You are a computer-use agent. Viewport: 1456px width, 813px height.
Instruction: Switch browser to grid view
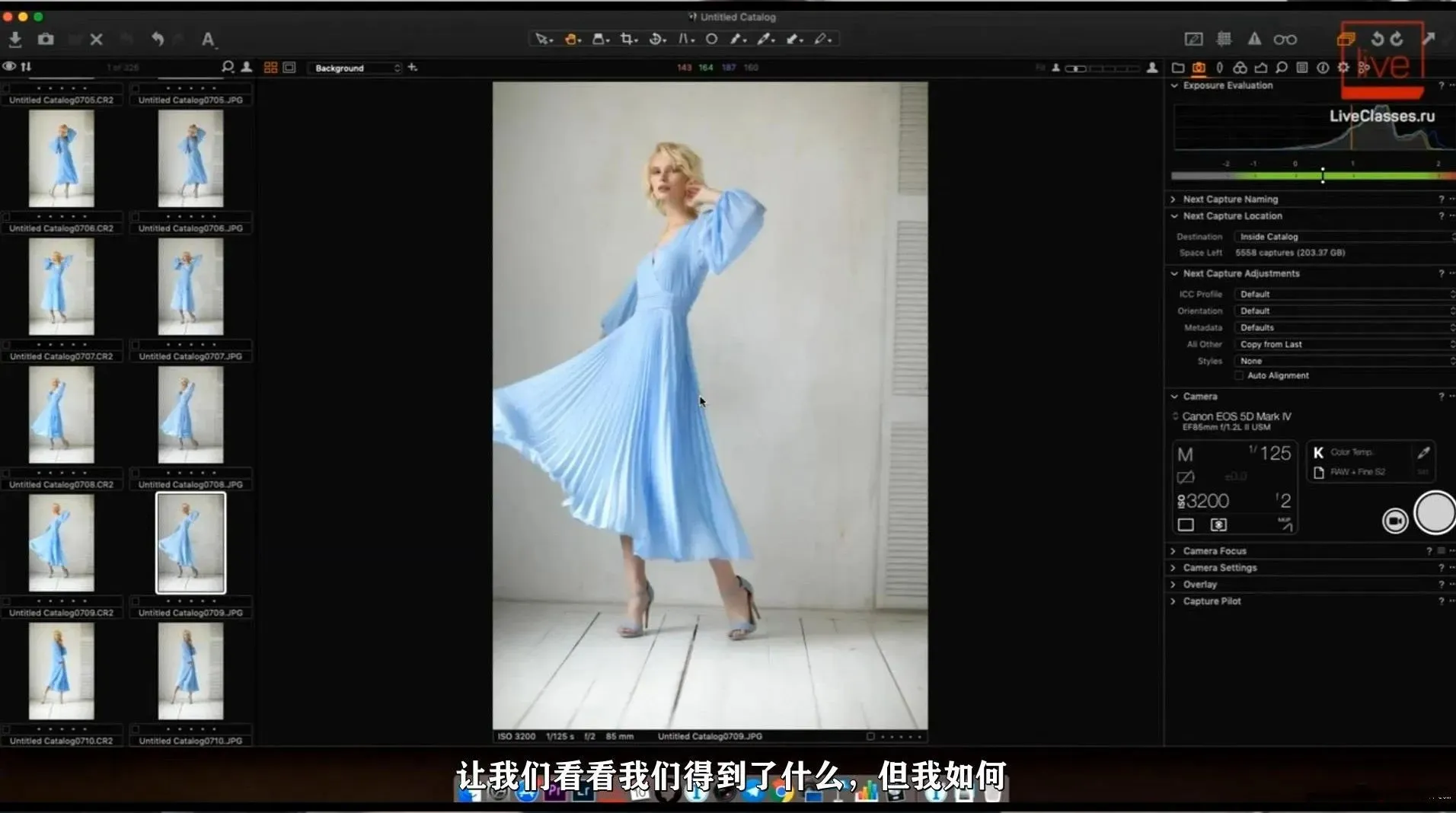click(x=270, y=68)
